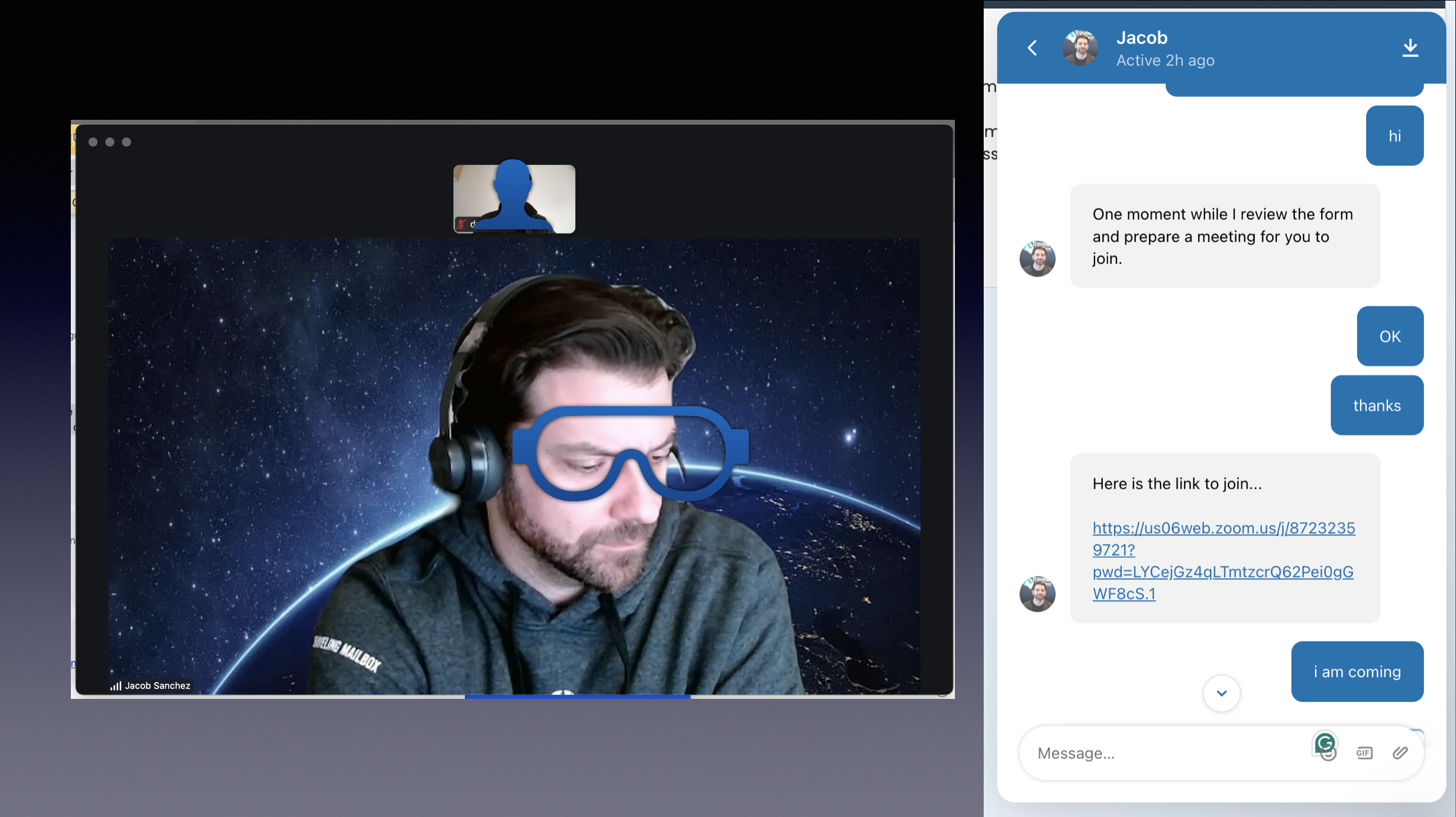This screenshot has height=817, width=1456.
Task: Click the signal strength bars beside Jacob Sanchez
Action: click(116, 686)
